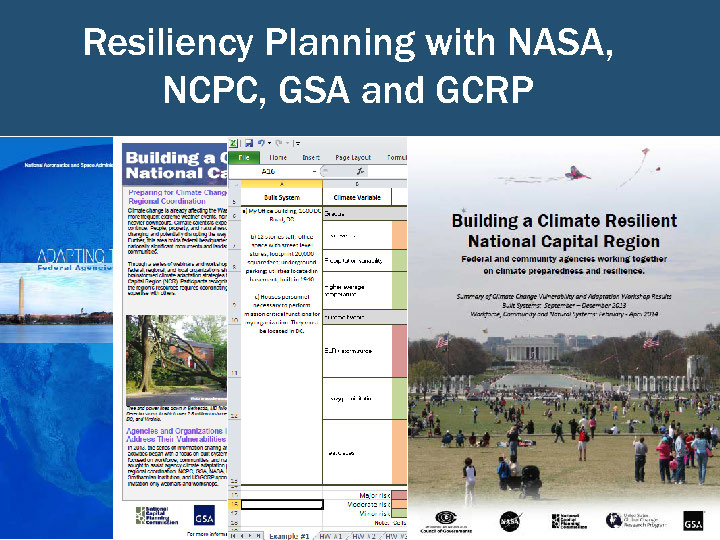720x540 pixels.
Task: Open the Page Layout ribbon tab
Action: (353, 157)
